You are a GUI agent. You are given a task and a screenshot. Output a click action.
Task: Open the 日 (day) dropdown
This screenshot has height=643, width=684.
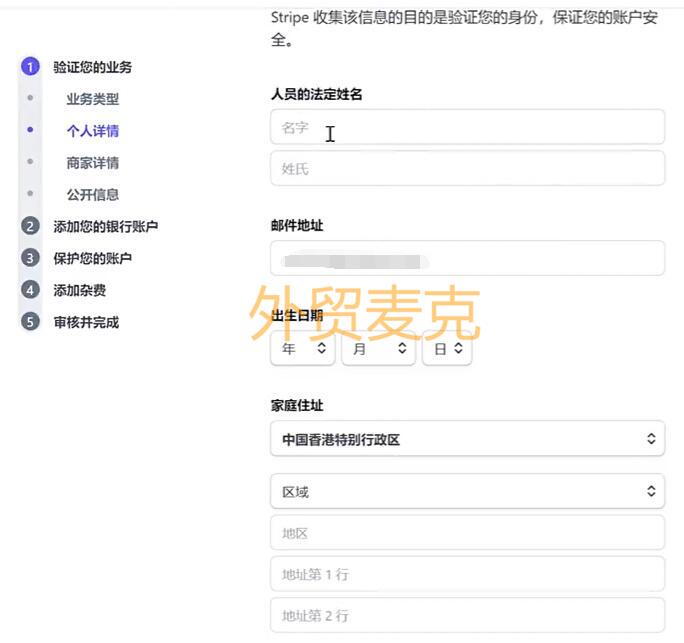[x=447, y=349]
